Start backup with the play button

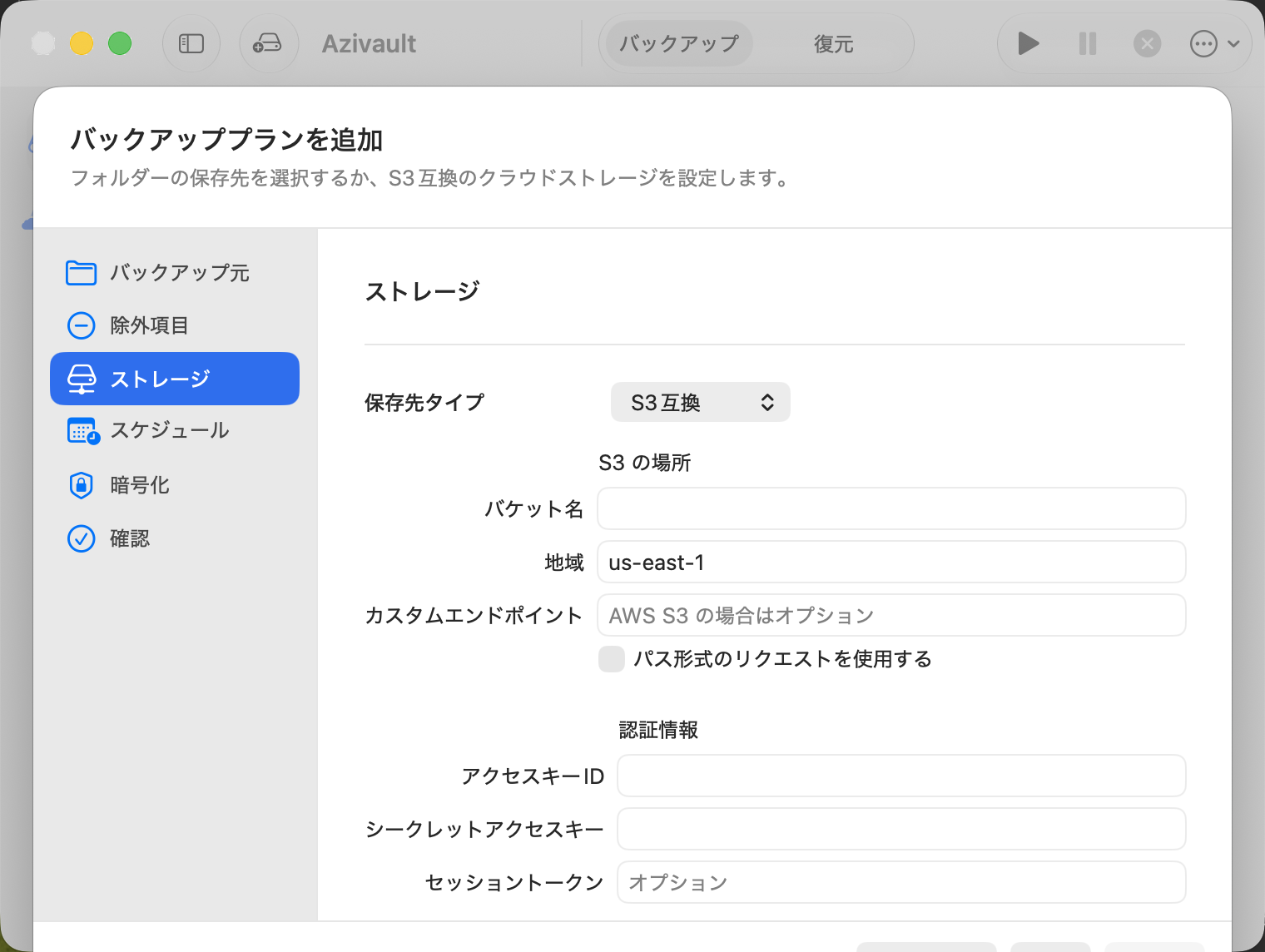click(x=1029, y=43)
